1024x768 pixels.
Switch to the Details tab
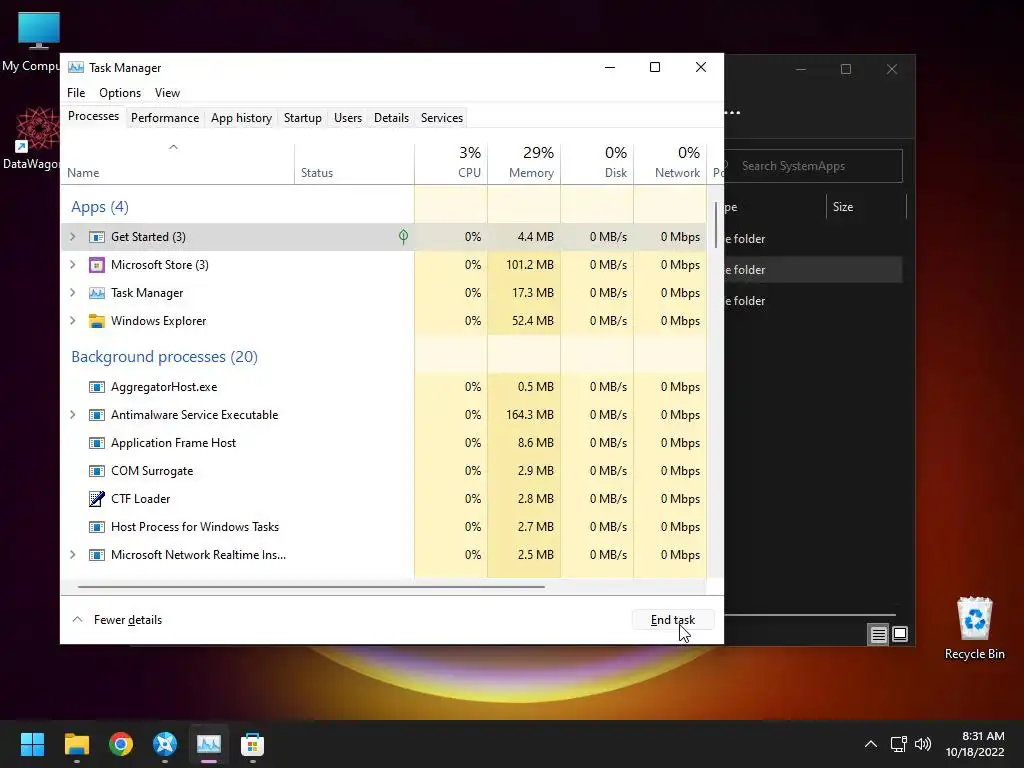click(391, 118)
